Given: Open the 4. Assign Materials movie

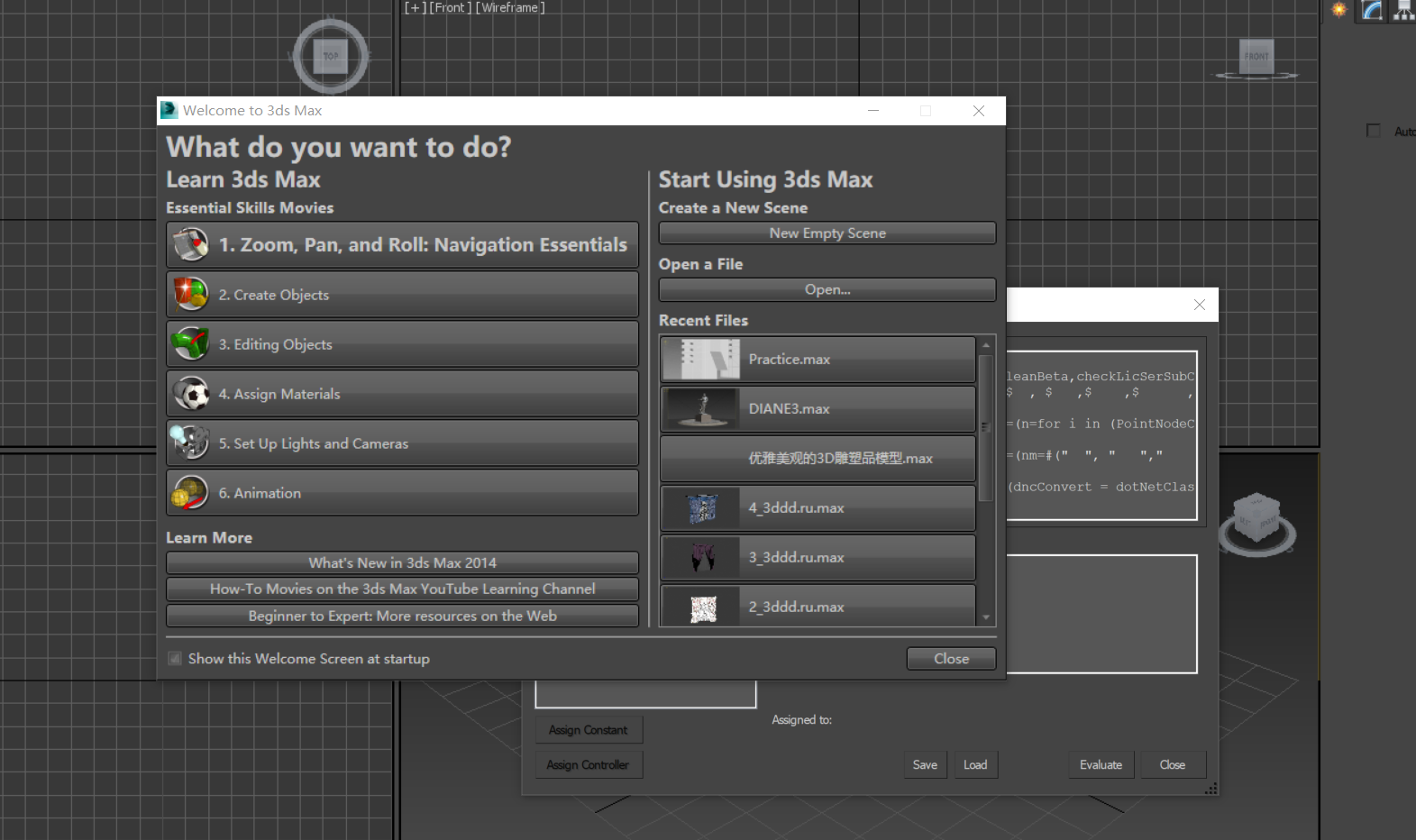Looking at the screenshot, I should [402, 393].
